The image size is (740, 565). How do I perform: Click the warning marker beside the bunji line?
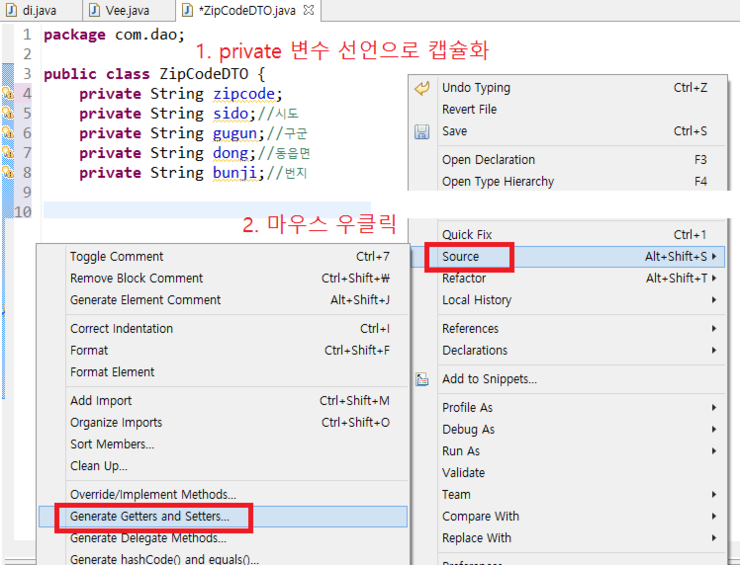click(x=8, y=173)
